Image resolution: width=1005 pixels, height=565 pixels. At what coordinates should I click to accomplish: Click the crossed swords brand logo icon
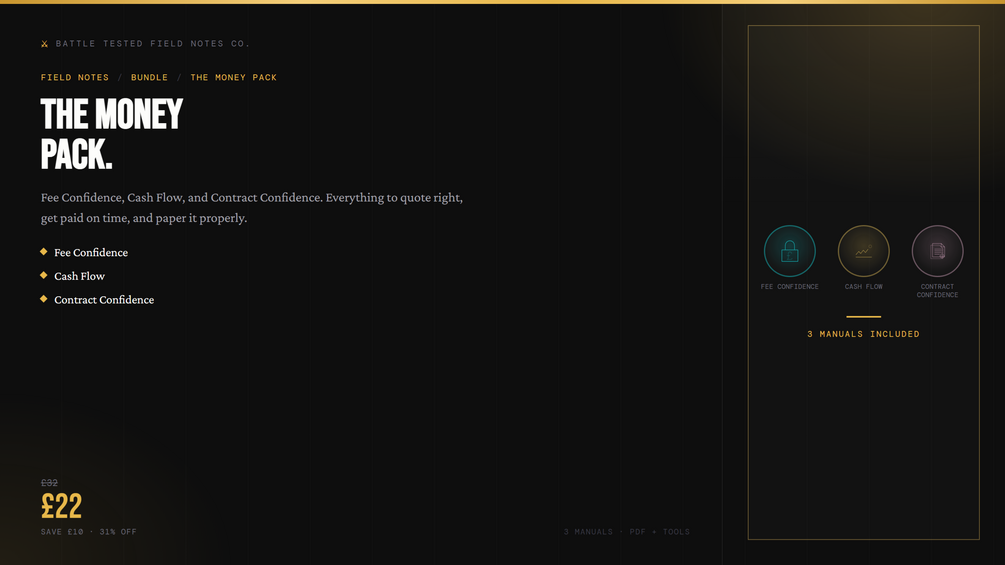click(44, 44)
